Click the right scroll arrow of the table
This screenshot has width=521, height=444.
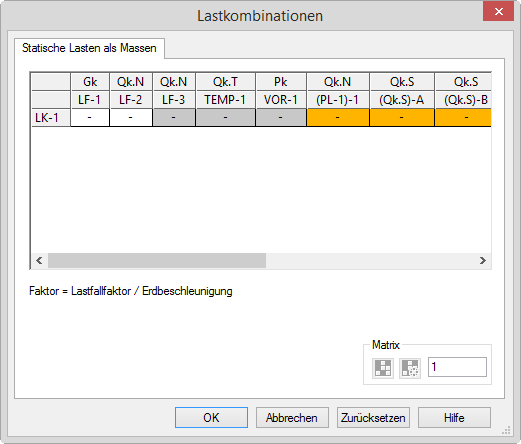[x=482, y=260]
